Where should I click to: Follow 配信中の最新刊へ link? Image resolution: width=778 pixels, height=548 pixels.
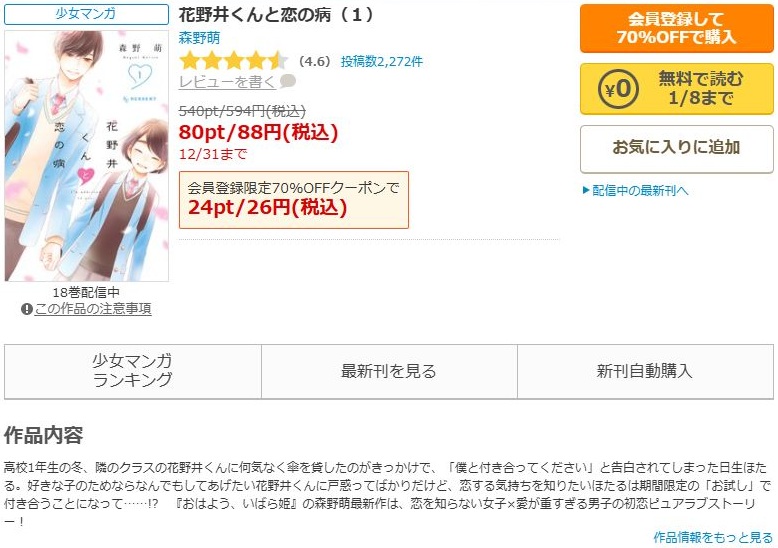640,191
